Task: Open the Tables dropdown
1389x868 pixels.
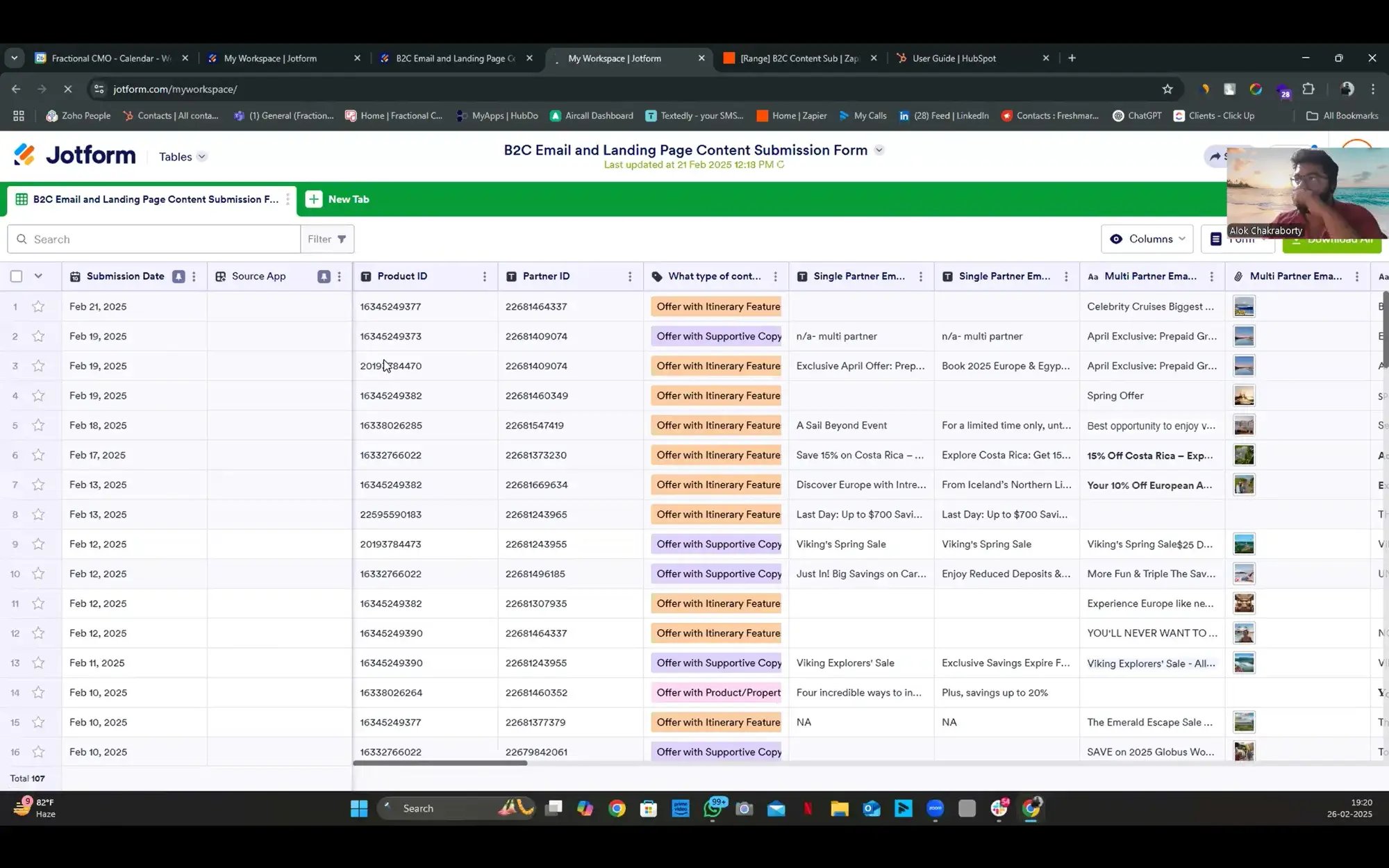Action: tap(183, 157)
